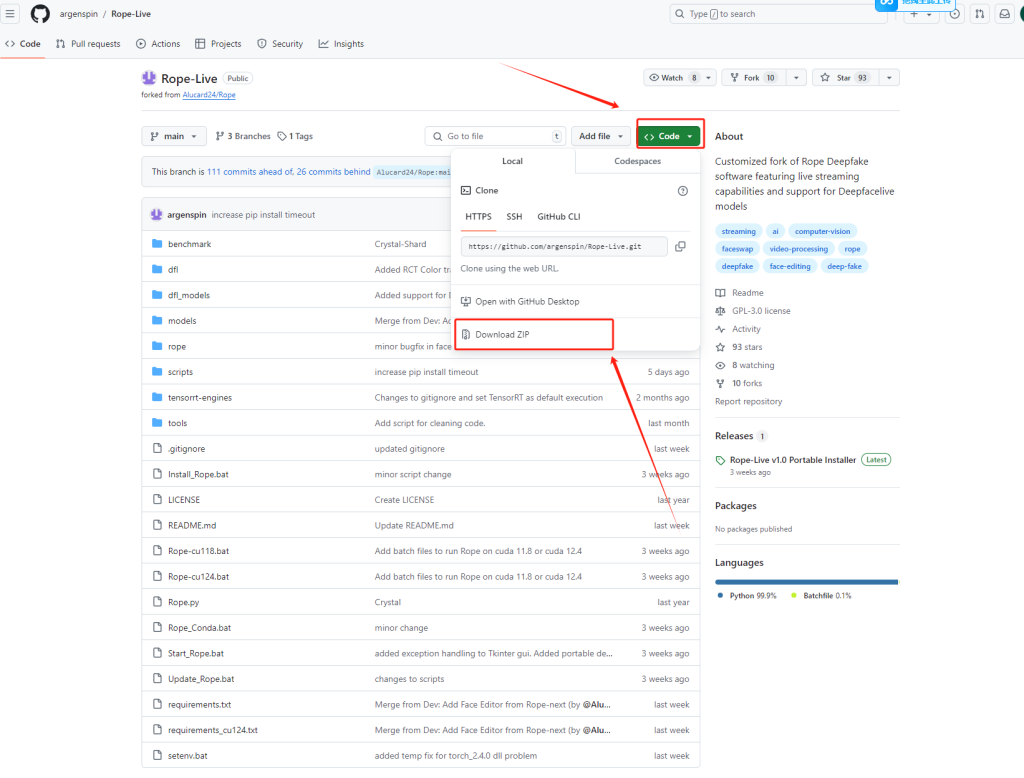Click the video-processing topic tag

click(798, 249)
